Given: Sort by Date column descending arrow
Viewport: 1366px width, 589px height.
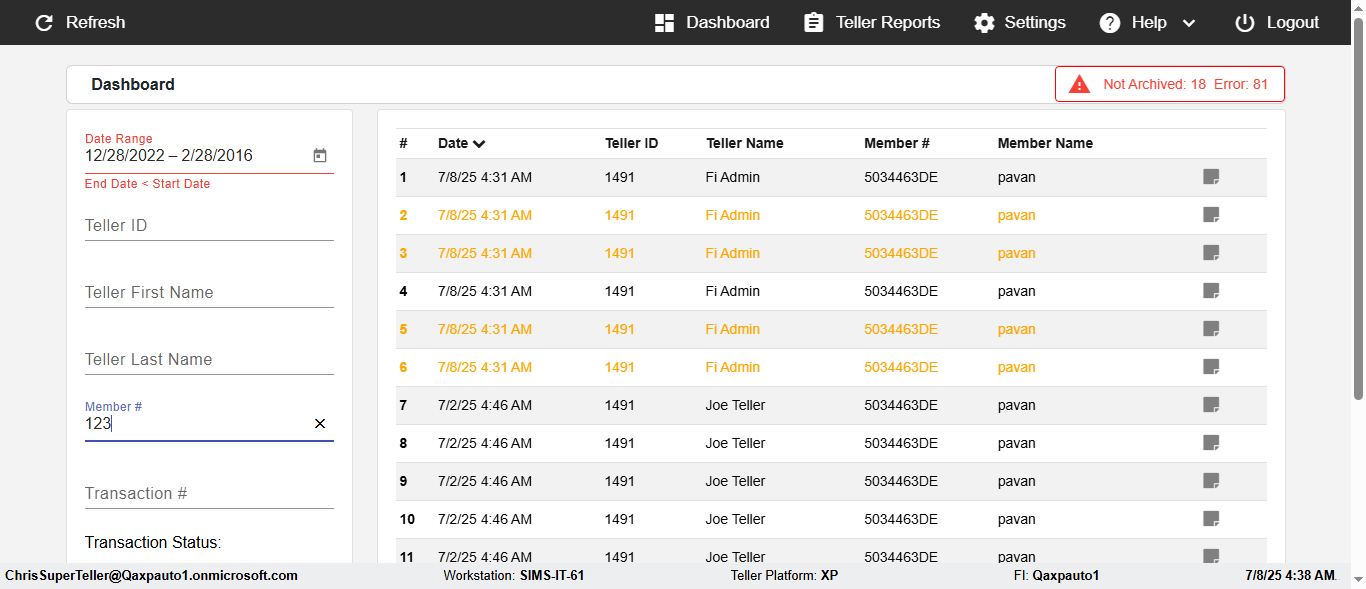Looking at the screenshot, I should 479,143.
